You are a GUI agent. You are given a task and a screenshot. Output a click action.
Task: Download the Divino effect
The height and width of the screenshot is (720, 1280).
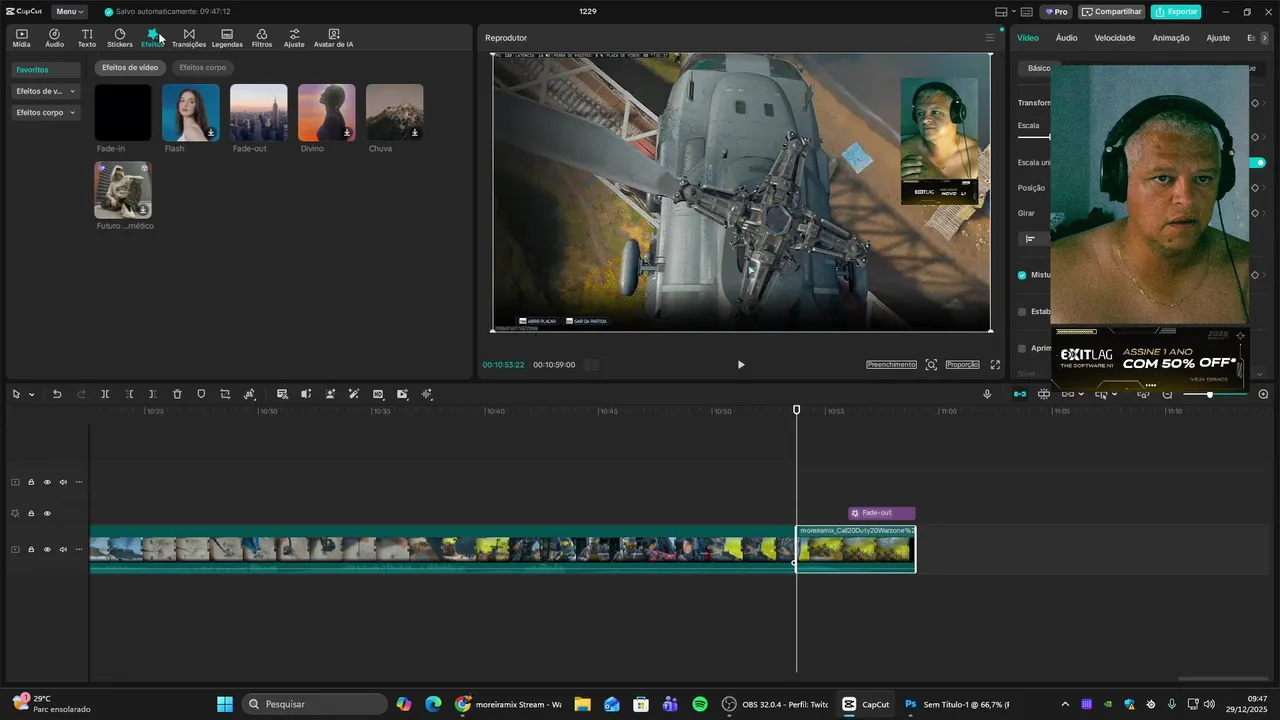pos(347,133)
